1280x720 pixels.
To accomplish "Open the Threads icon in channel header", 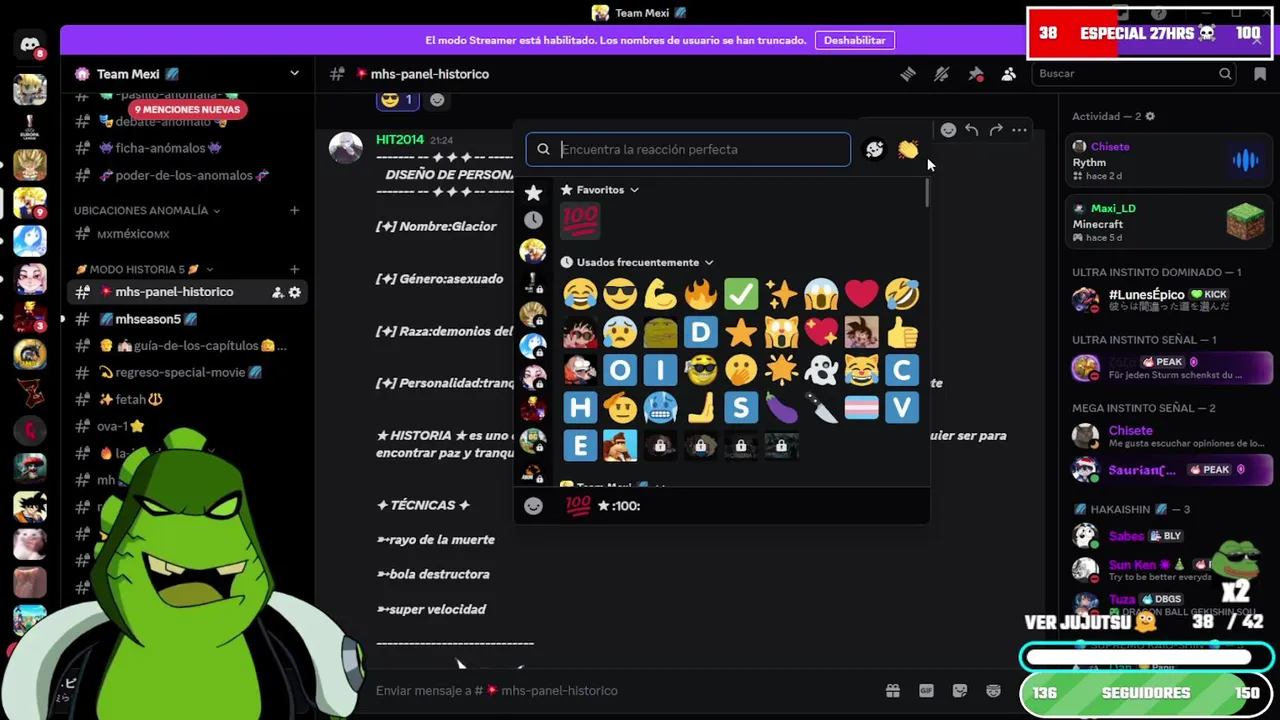I will (908, 74).
